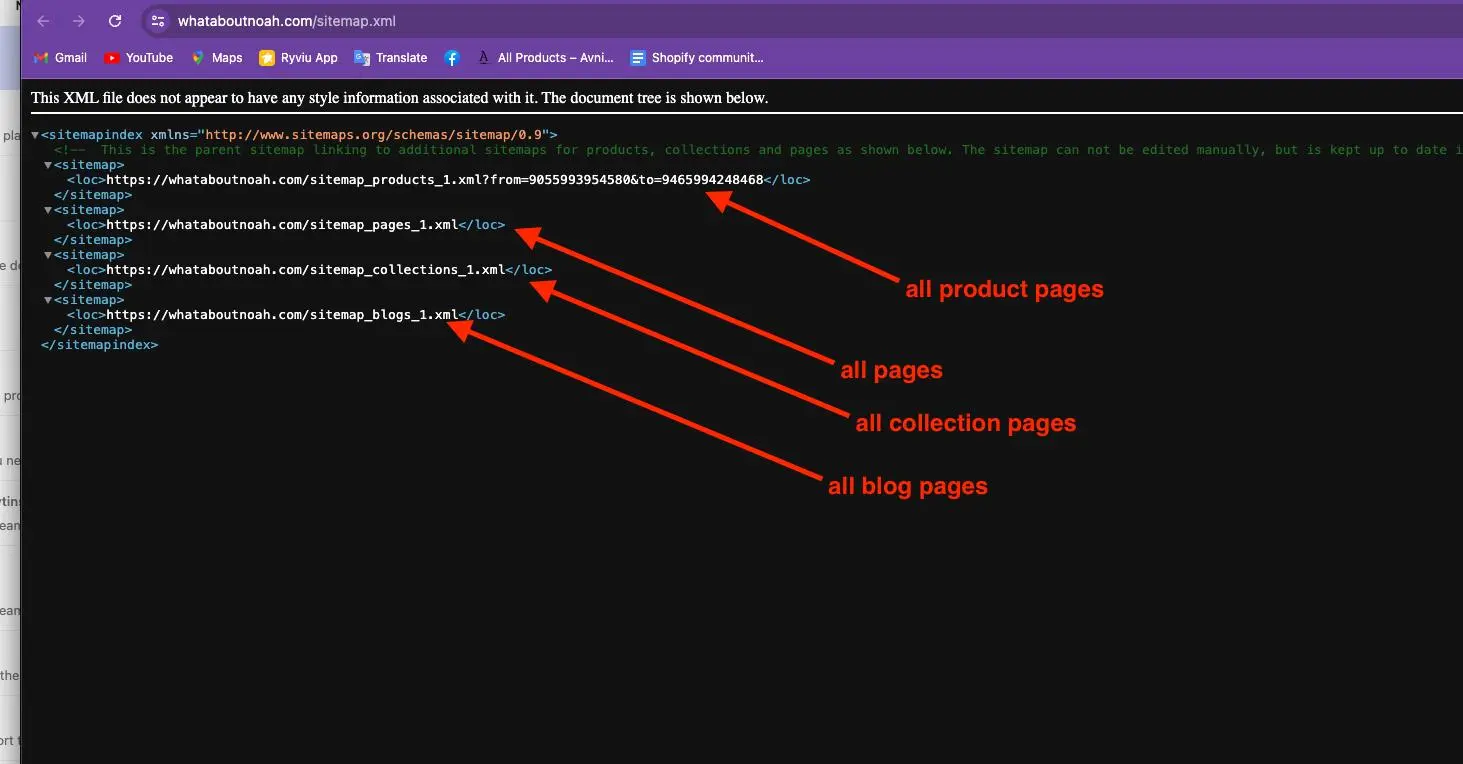The image size is (1463, 764).
Task: Collapse the sitemap node containing blogs URL
Action: point(48,300)
